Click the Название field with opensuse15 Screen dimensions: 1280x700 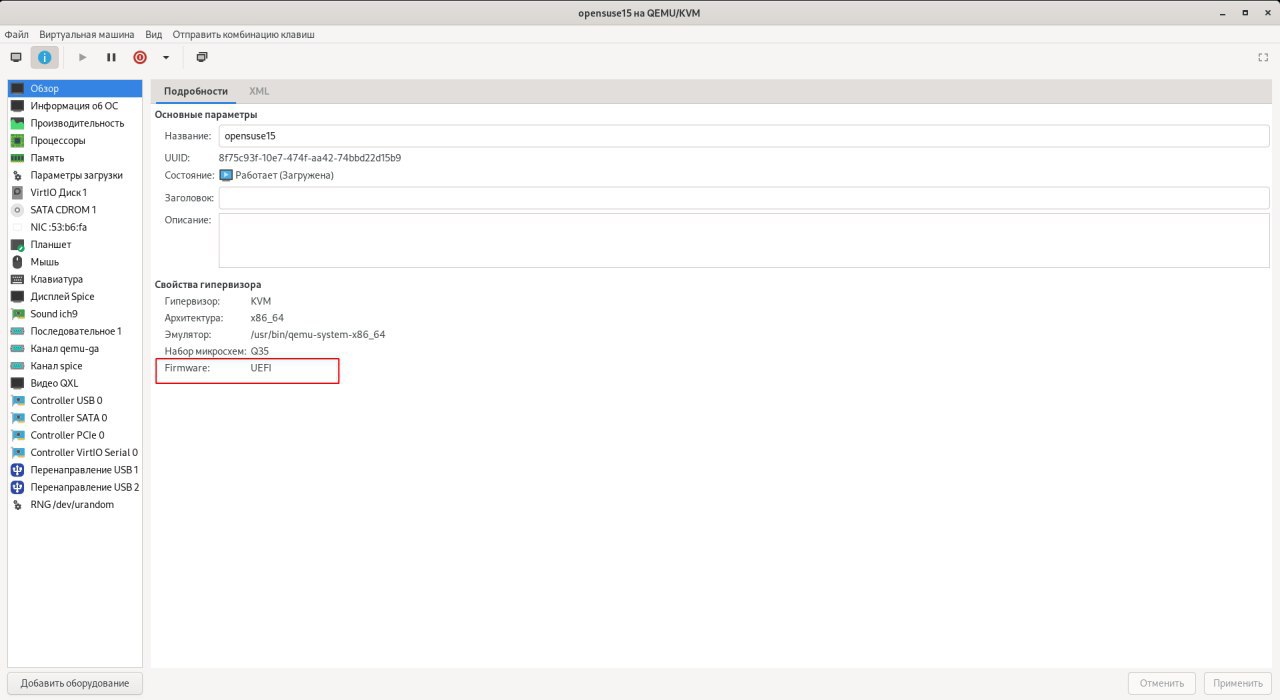coord(744,136)
